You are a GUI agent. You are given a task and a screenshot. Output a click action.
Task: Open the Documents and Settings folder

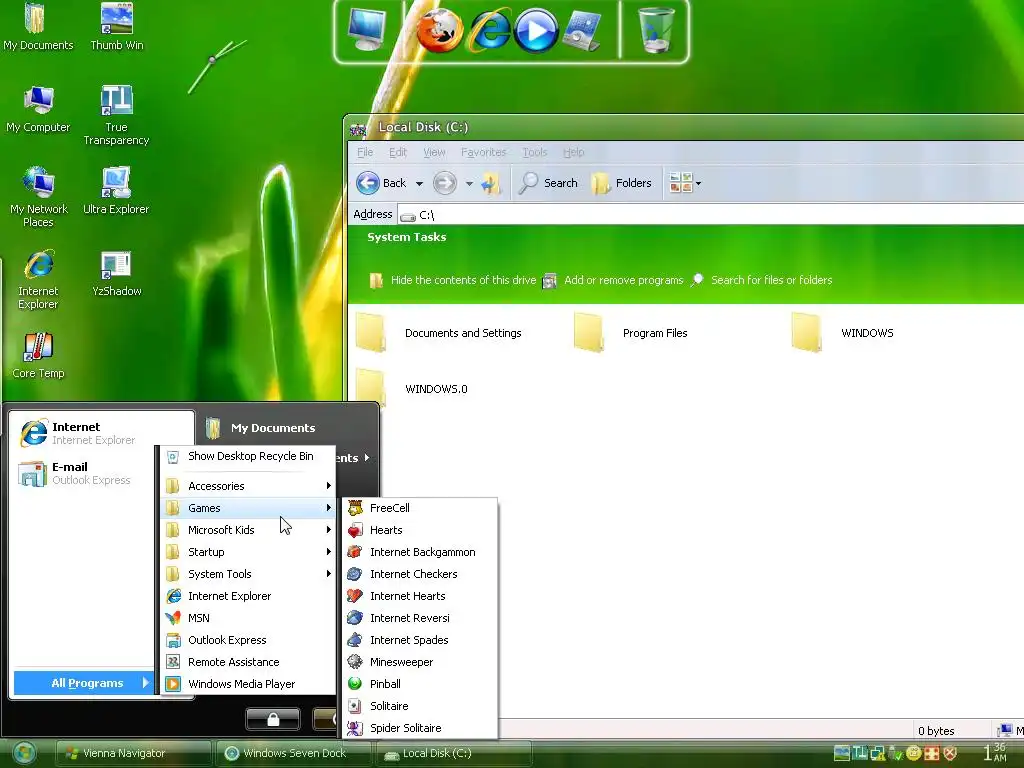[x=439, y=333]
